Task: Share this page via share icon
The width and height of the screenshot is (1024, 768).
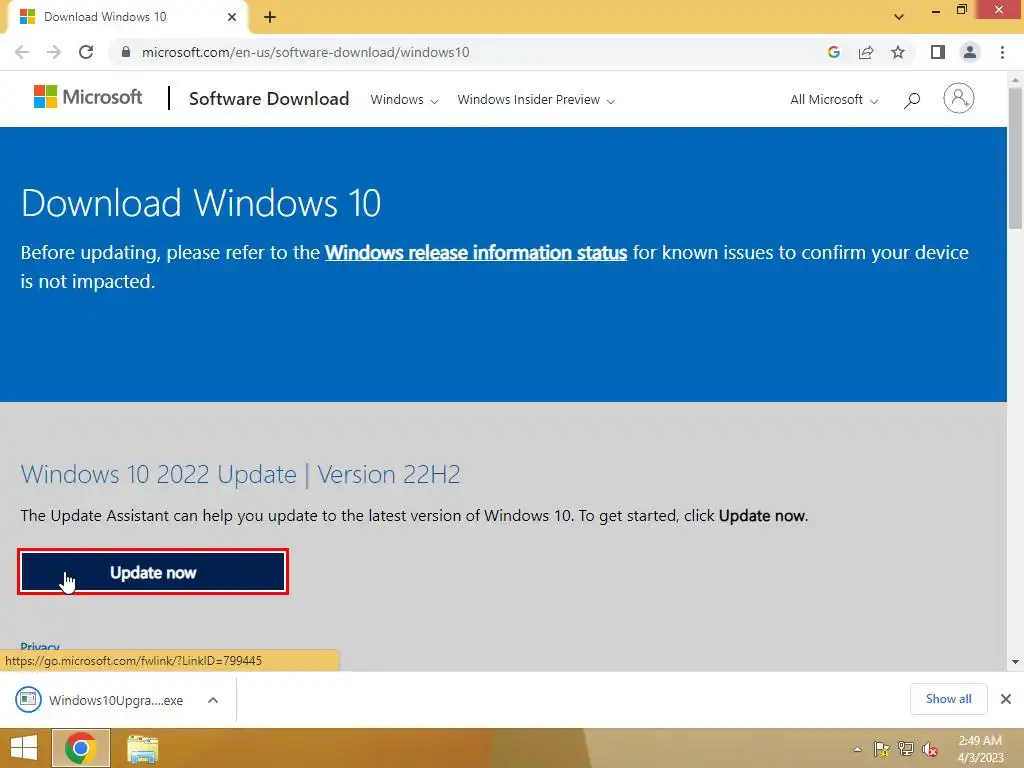Action: tap(866, 52)
